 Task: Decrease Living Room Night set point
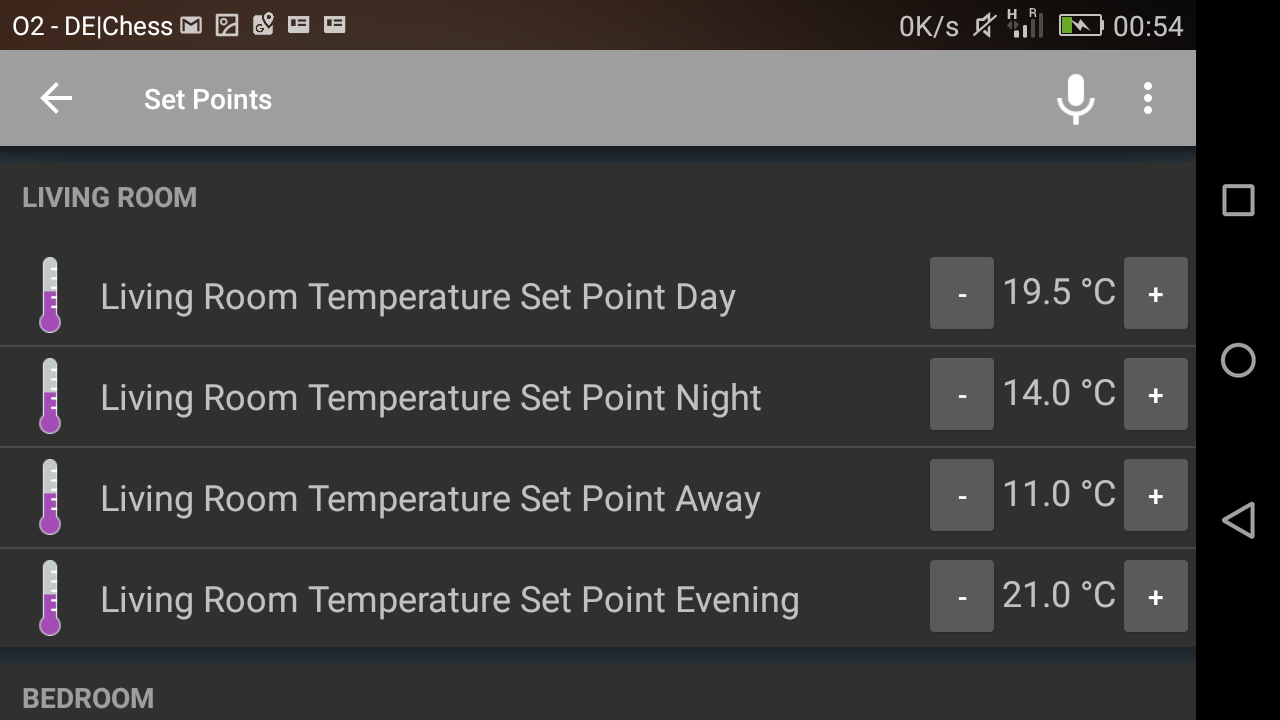point(962,395)
